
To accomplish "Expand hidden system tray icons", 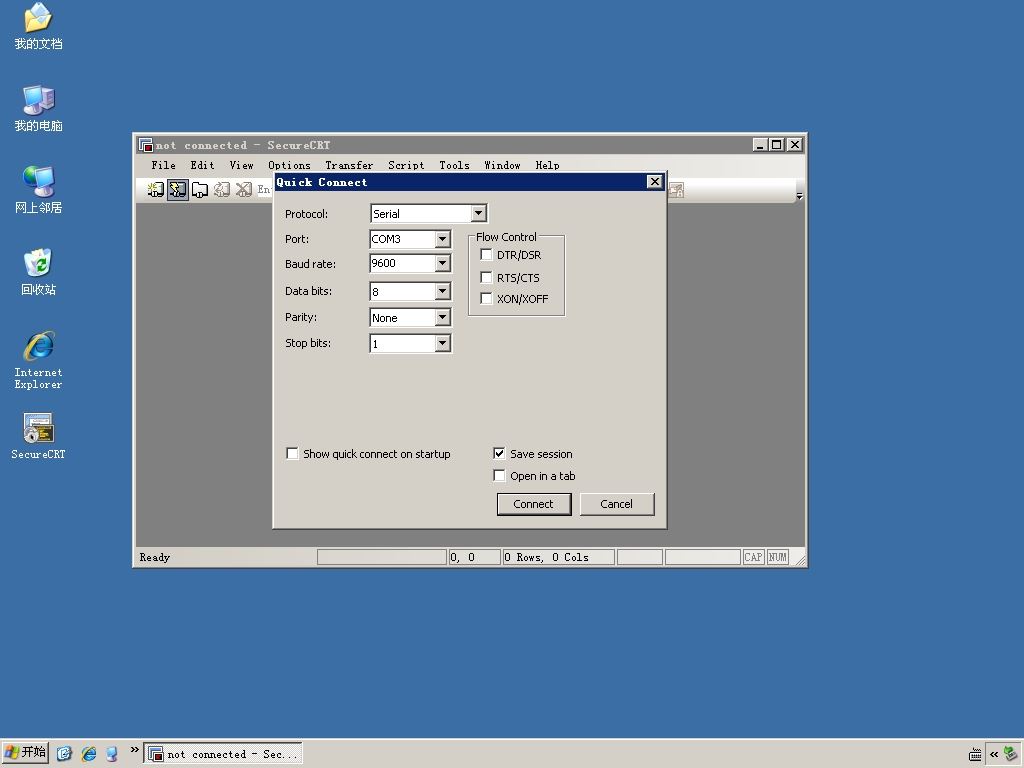I will [994, 754].
